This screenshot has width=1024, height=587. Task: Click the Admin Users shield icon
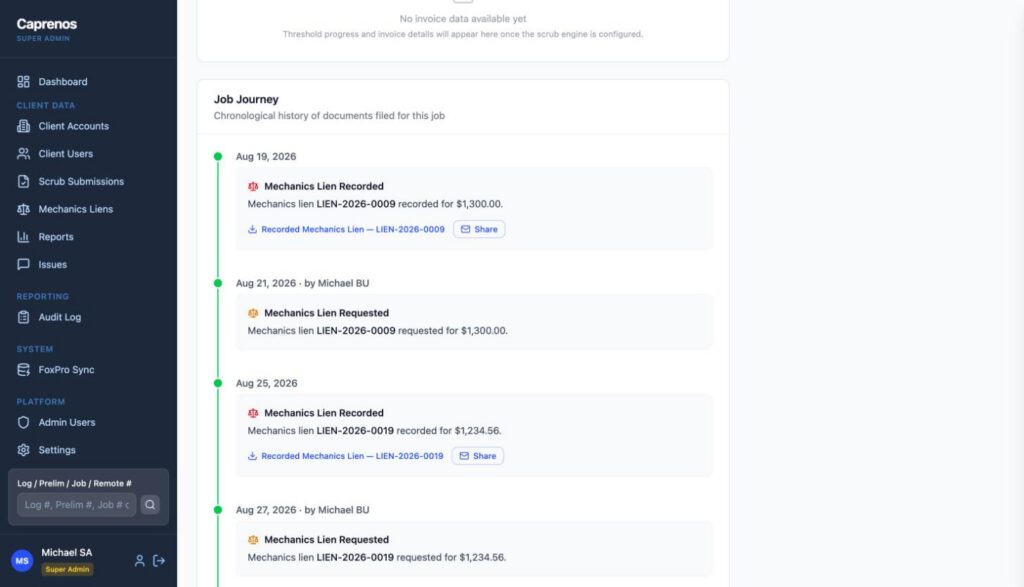pyautogui.click(x=24, y=422)
